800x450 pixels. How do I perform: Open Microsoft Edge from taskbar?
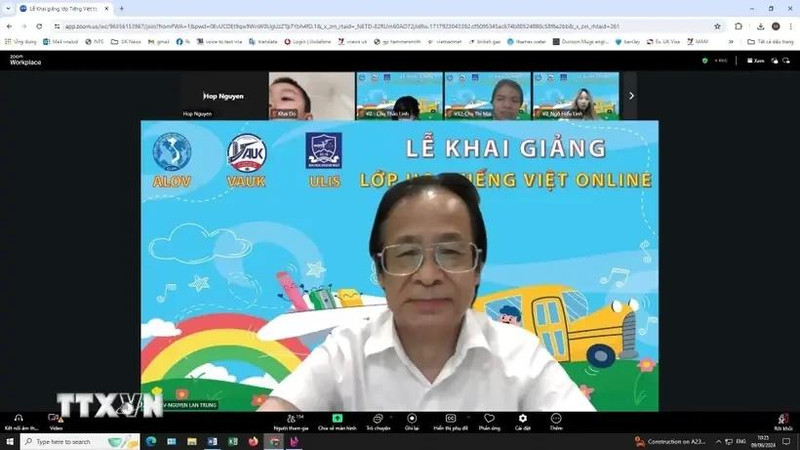click(151, 441)
